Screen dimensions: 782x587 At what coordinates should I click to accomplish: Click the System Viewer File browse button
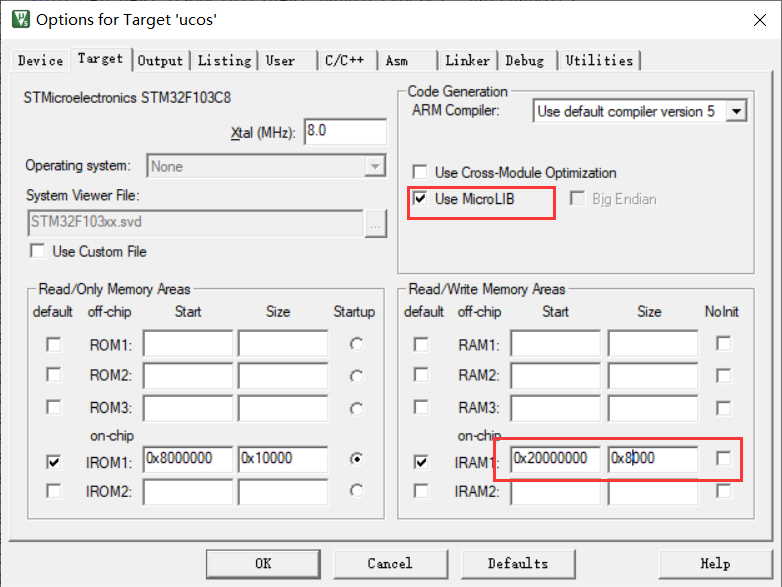[x=376, y=223]
